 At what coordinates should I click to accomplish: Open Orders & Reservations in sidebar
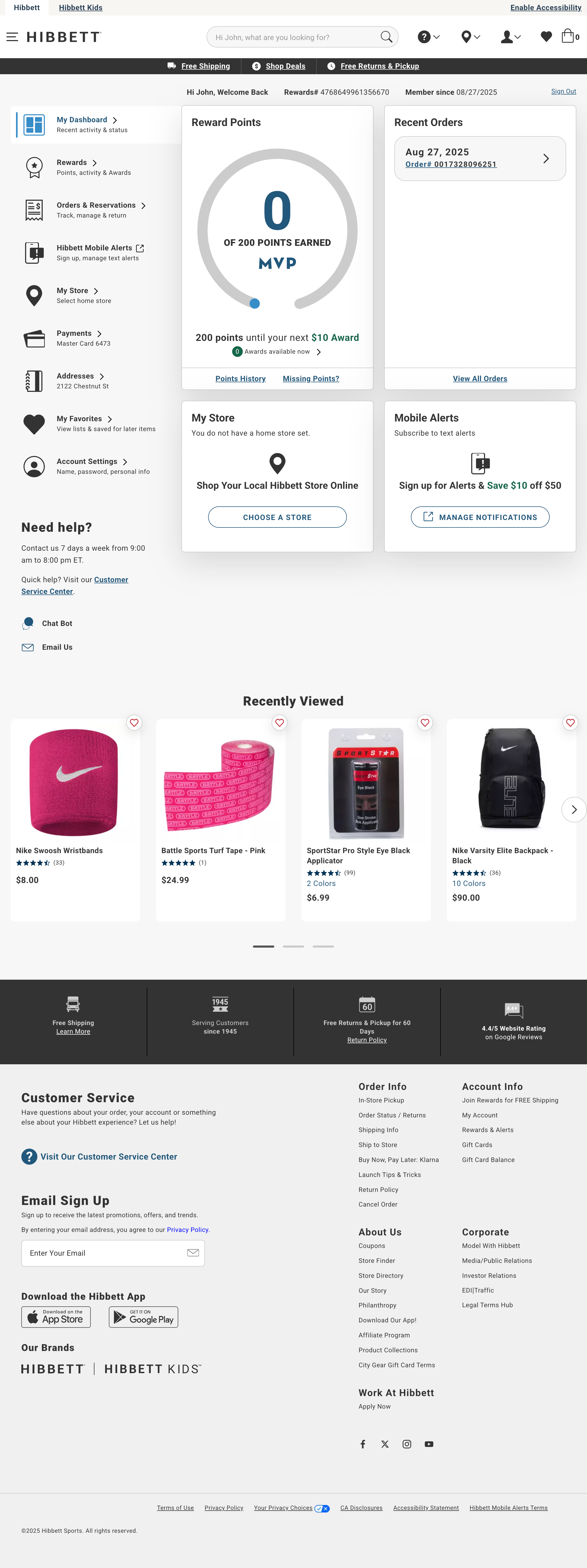(x=96, y=206)
